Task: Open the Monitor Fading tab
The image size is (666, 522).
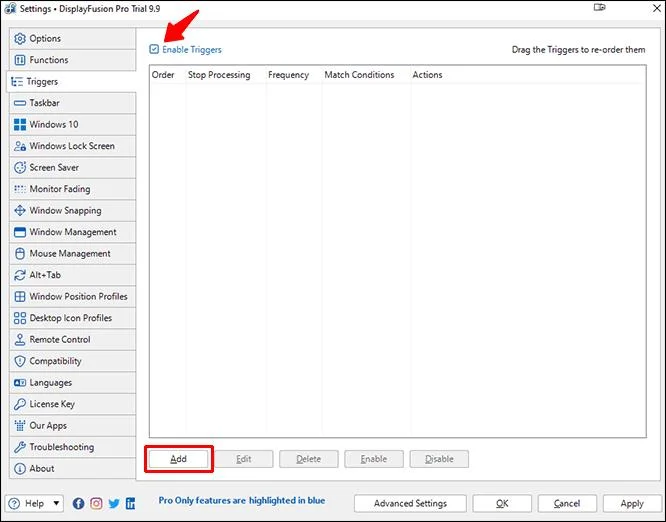Action: [73, 189]
